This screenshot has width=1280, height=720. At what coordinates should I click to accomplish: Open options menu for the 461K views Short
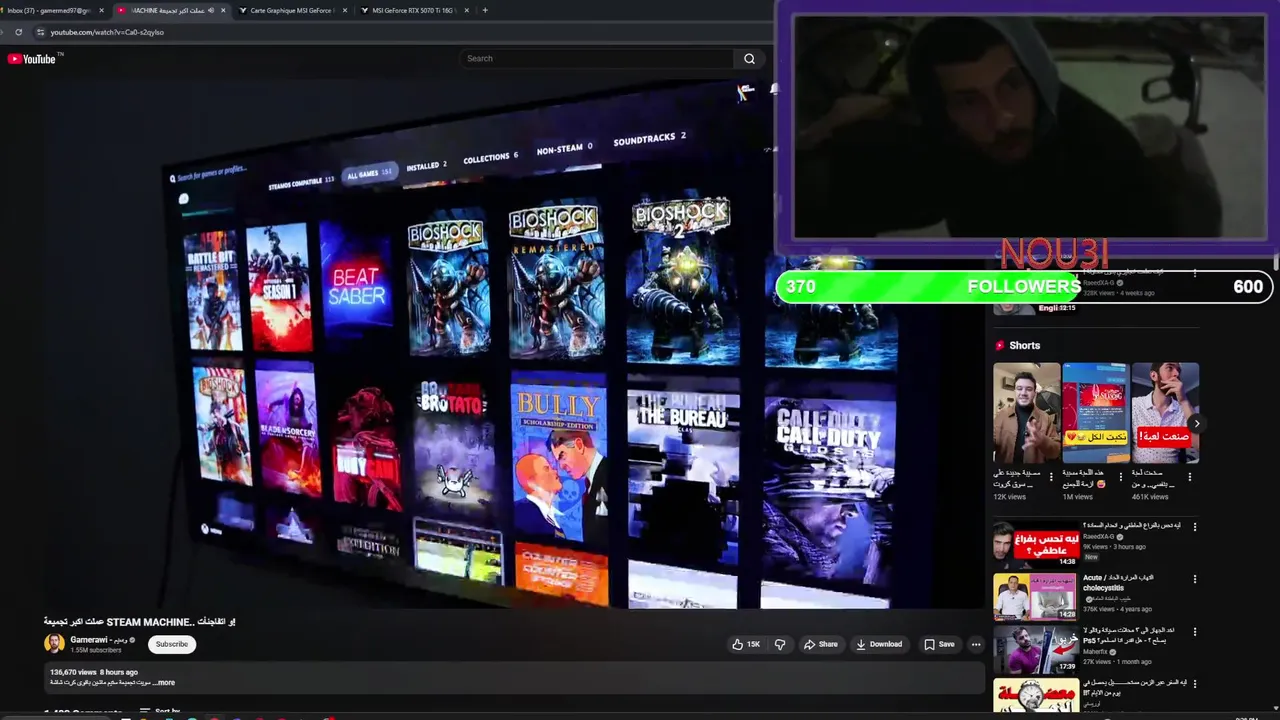point(1190,477)
